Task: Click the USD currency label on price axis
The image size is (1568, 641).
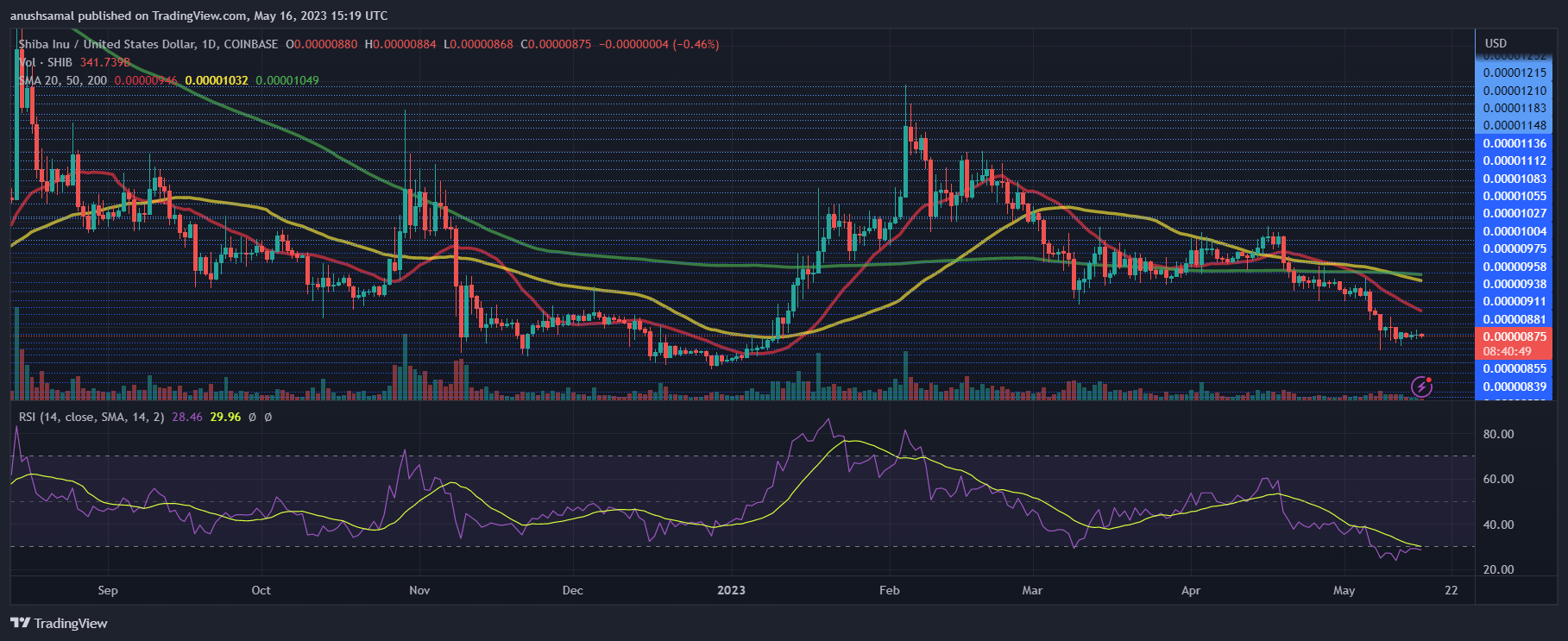Action: coord(1496,43)
